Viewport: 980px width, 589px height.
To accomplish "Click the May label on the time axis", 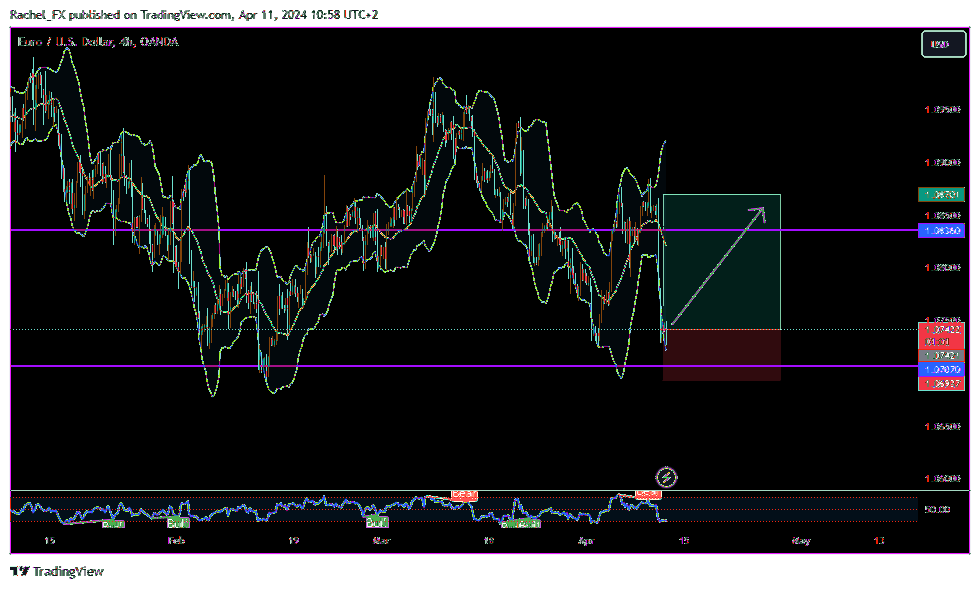I will (x=801, y=540).
